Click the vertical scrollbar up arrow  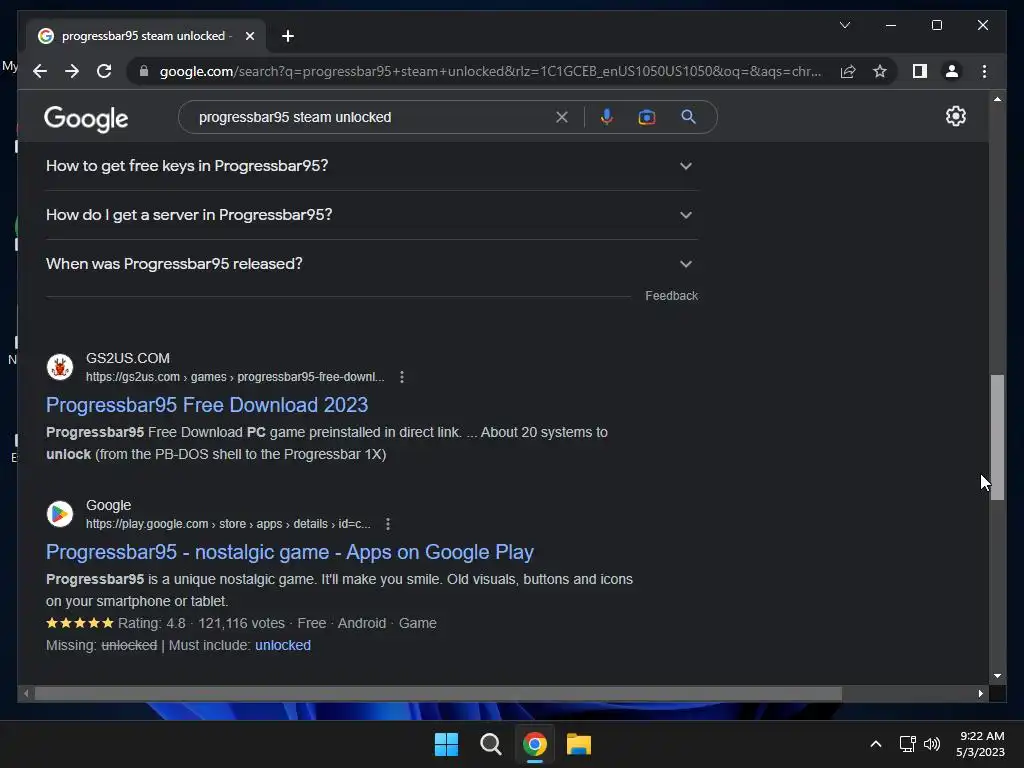click(x=997, y=99)
